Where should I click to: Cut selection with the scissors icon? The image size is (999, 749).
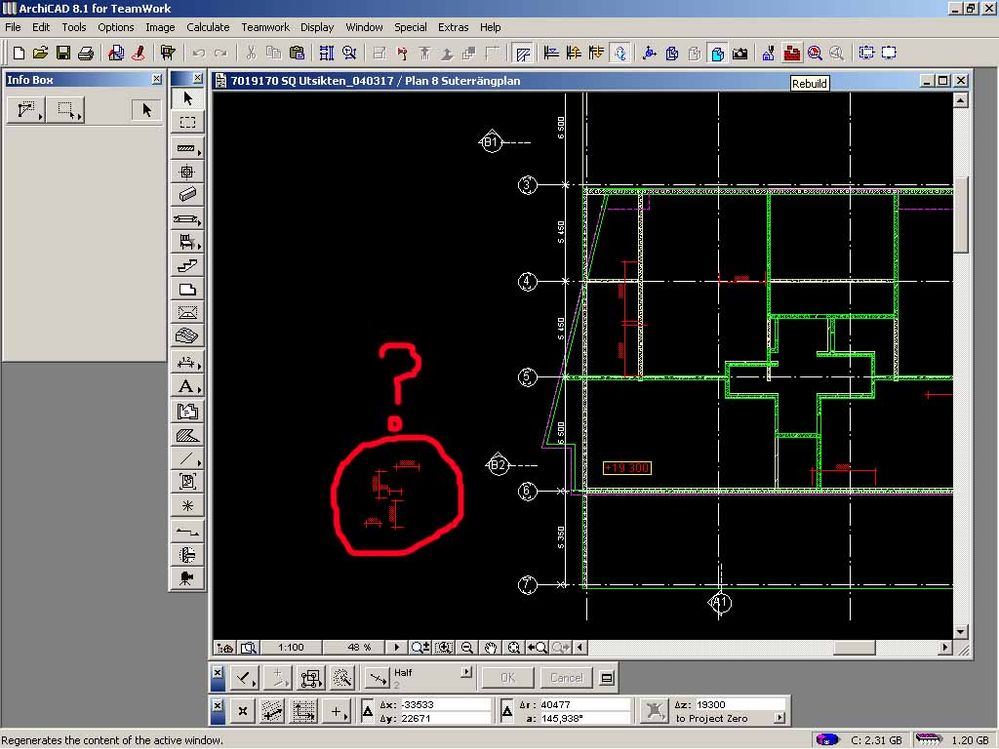click(x=251, y=53)
